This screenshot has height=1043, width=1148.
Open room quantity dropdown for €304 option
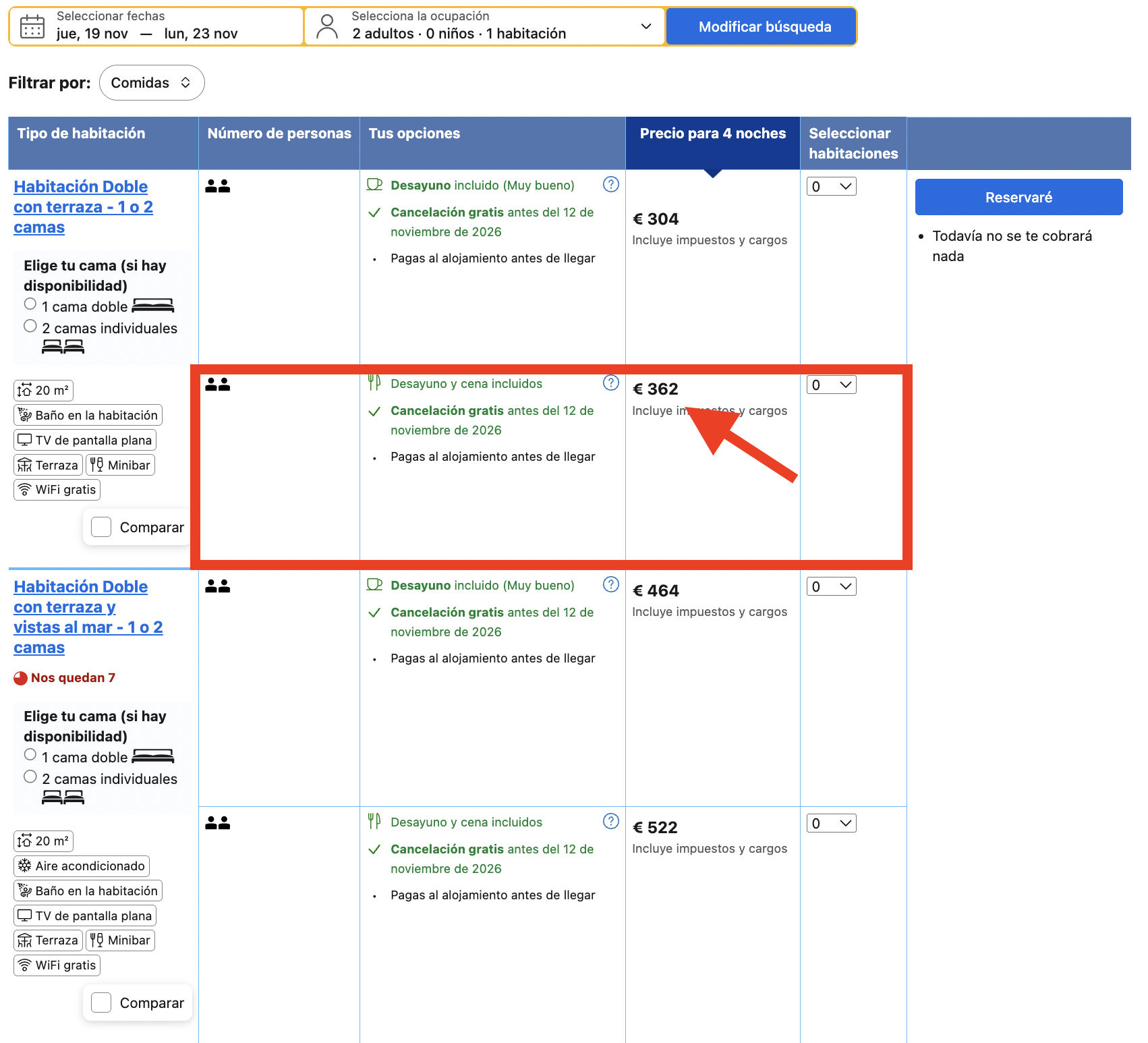tap(832, 186)
